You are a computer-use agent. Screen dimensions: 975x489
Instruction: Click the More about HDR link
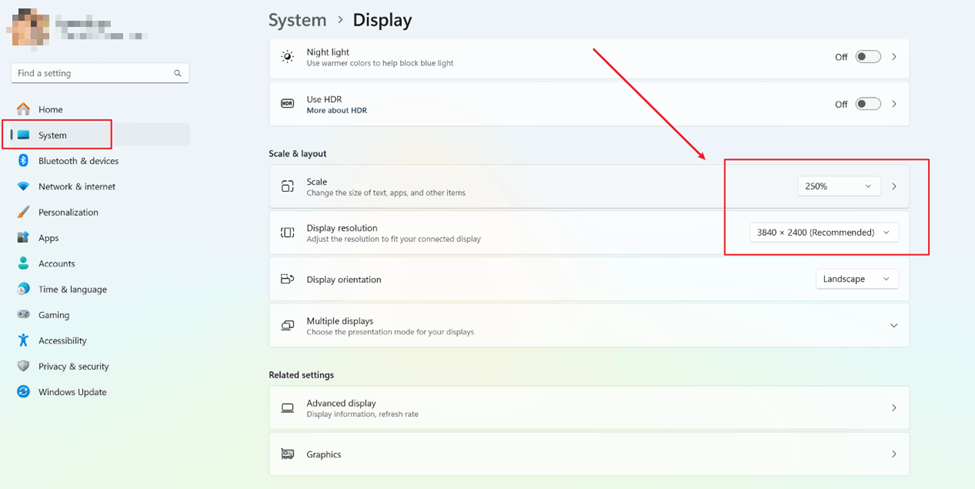click(336, 110)
